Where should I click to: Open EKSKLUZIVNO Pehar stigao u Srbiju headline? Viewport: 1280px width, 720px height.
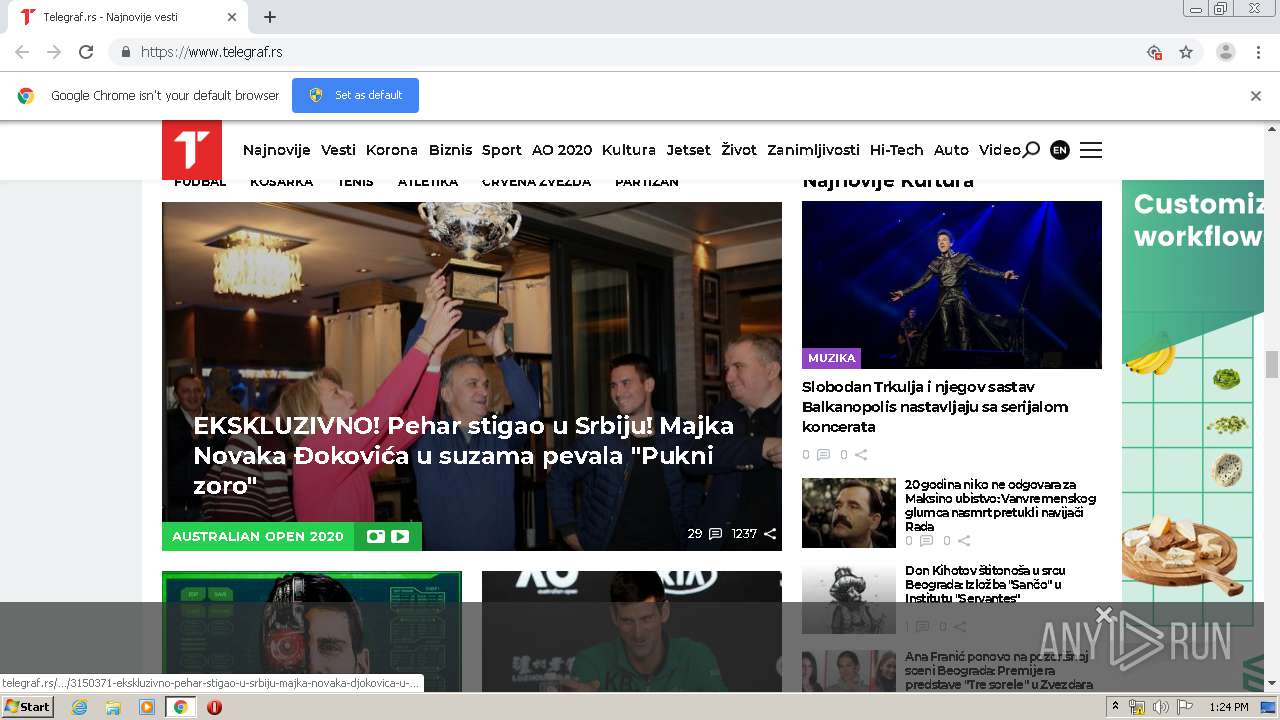coord(464,455)
